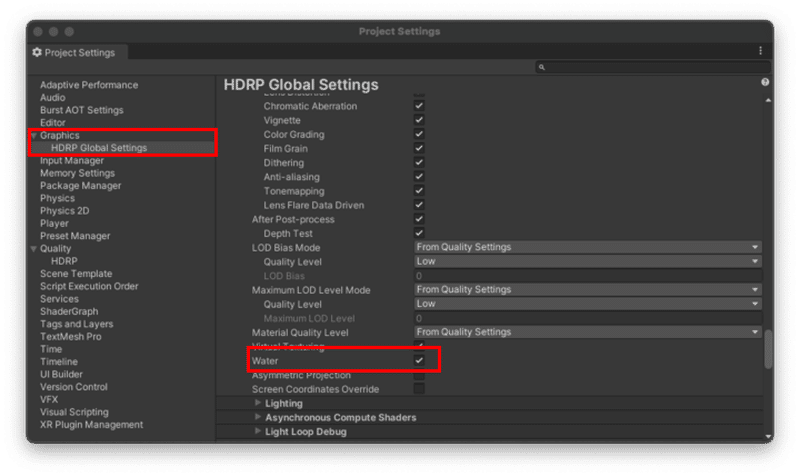Select the VFX category

[49, 399]
